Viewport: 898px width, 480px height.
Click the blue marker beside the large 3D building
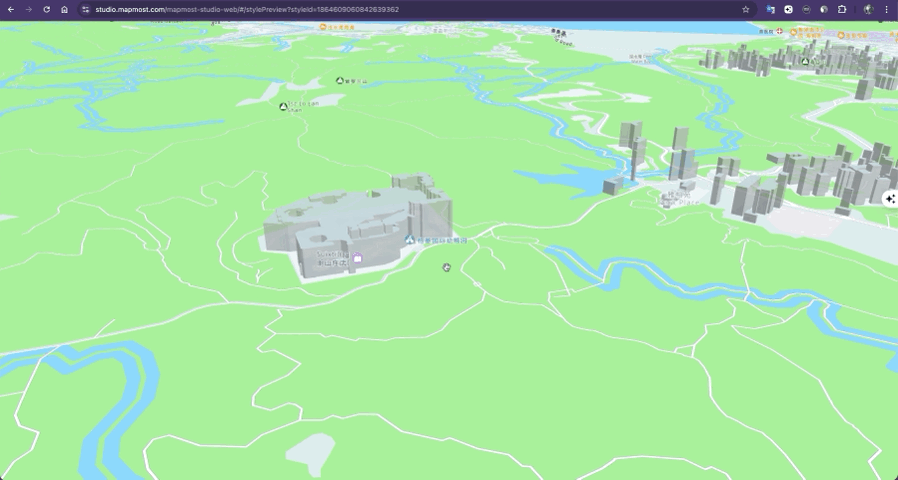pyautogui.click(x=409, y=239)
